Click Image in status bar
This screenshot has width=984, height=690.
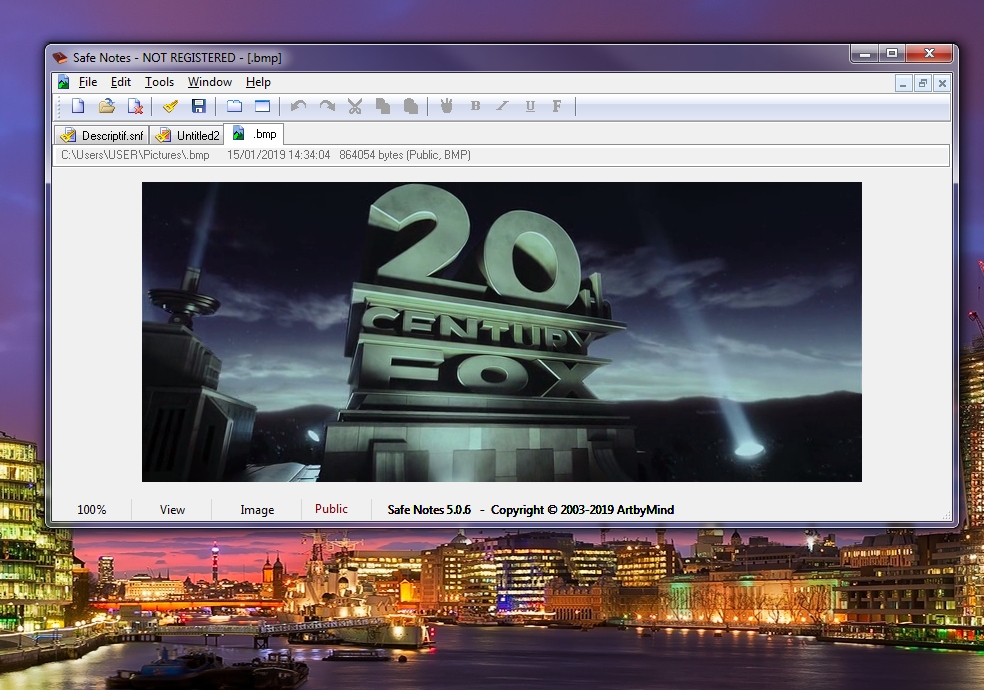(x=257, y=510)
